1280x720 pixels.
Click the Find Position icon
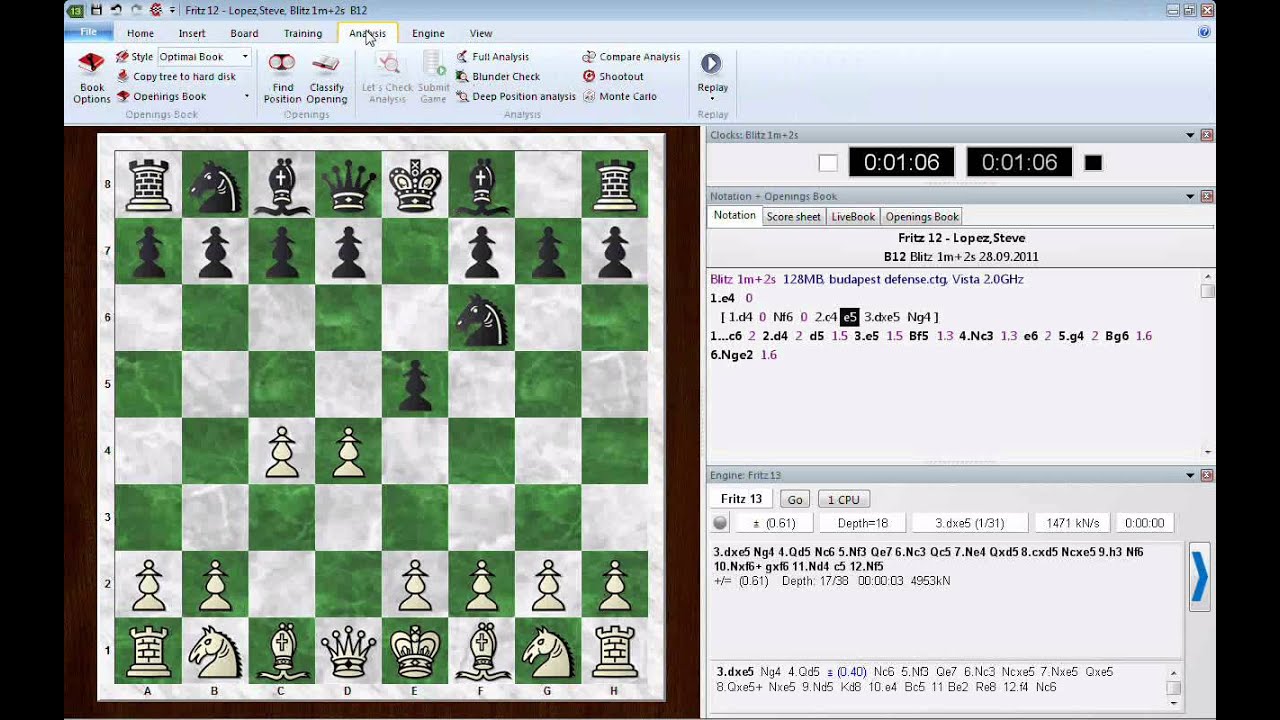[x=282, y=64]
